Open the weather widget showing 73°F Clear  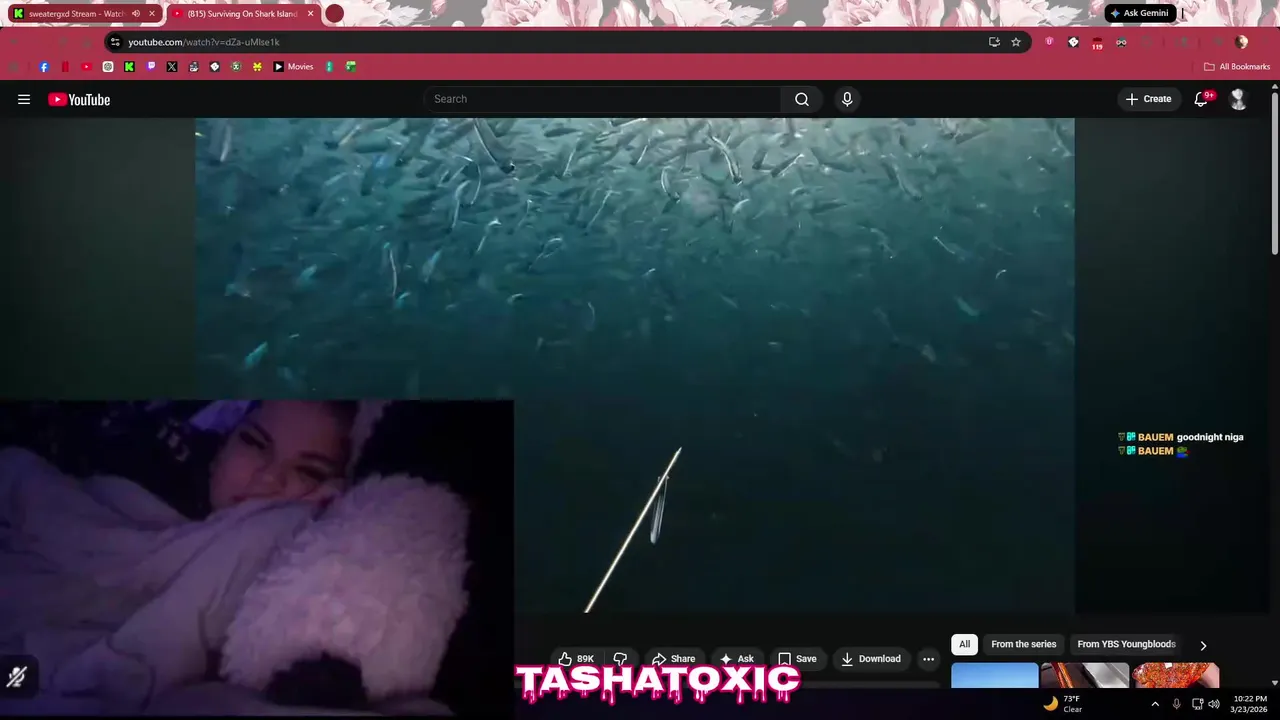[x=1062, y=704]
